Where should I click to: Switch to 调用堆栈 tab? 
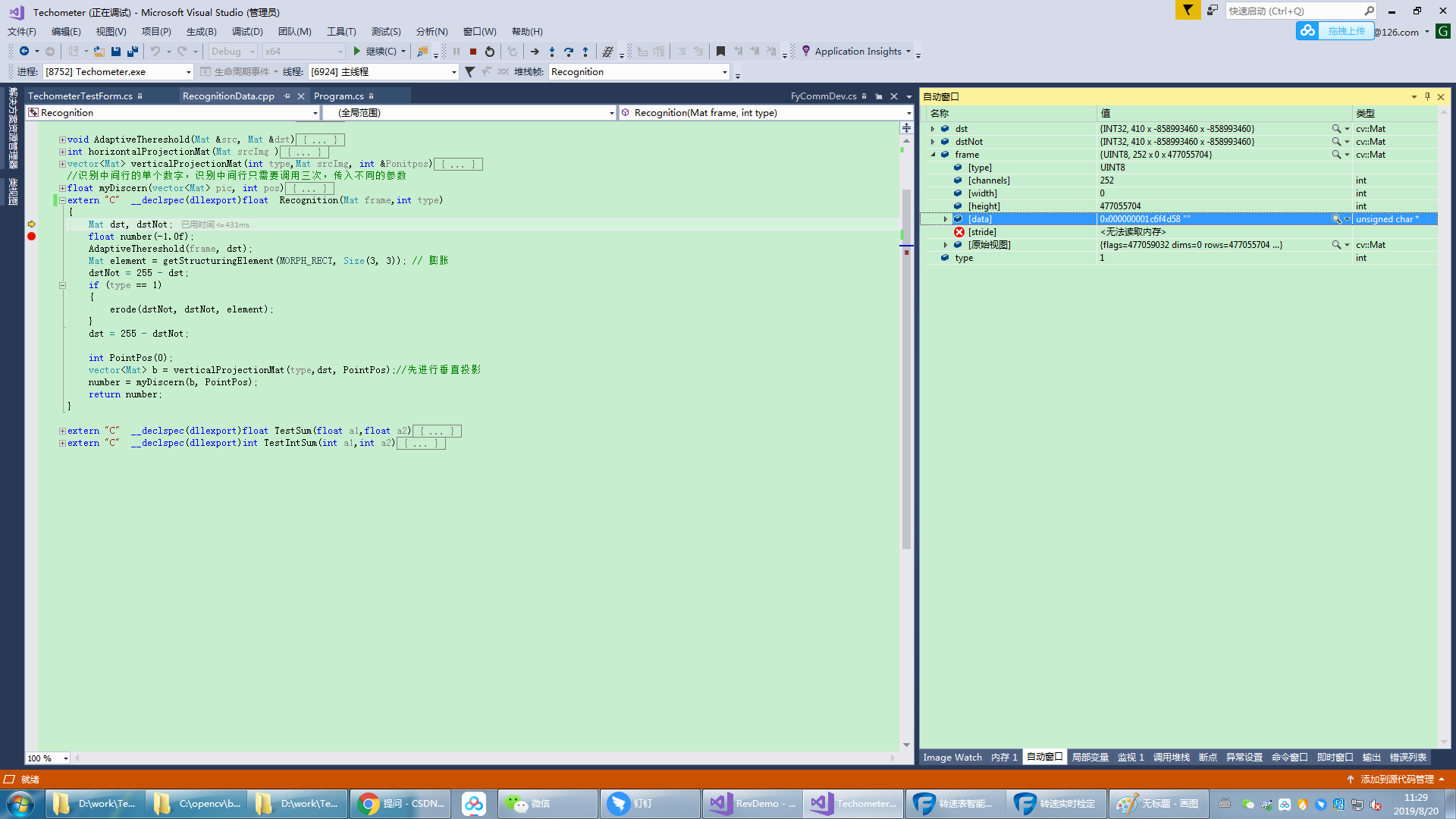point(1171,757)
